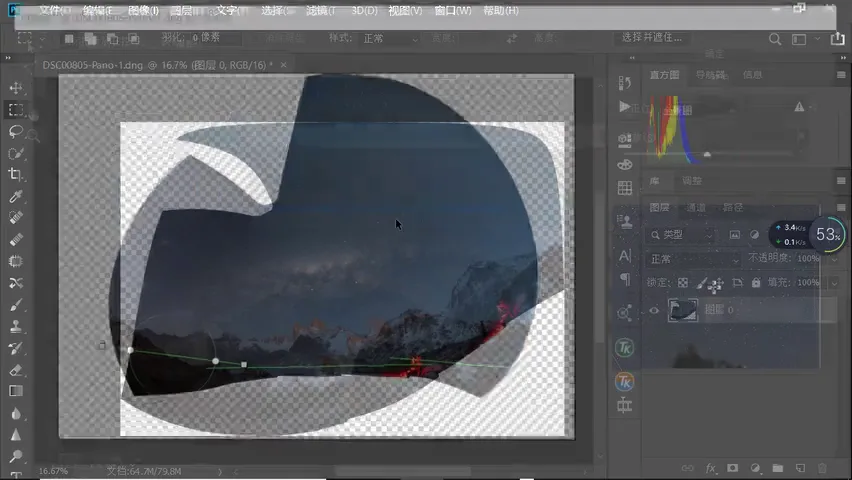852x480 pixels.
Task: Select the Sharpen tool in the toolbar
Action: tap(15, 435)
